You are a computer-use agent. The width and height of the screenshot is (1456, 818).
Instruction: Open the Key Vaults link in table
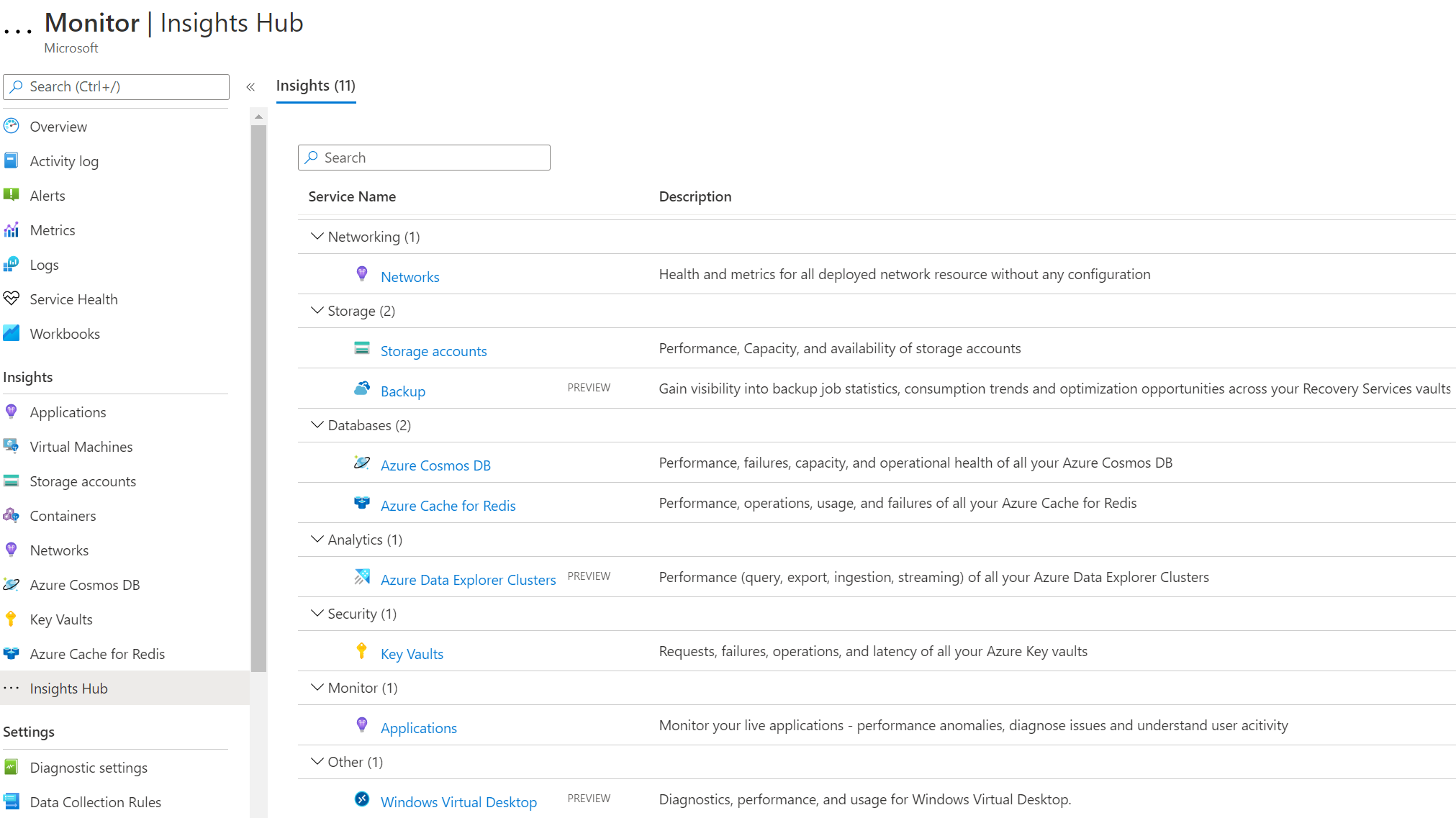[x=412, y=654]
